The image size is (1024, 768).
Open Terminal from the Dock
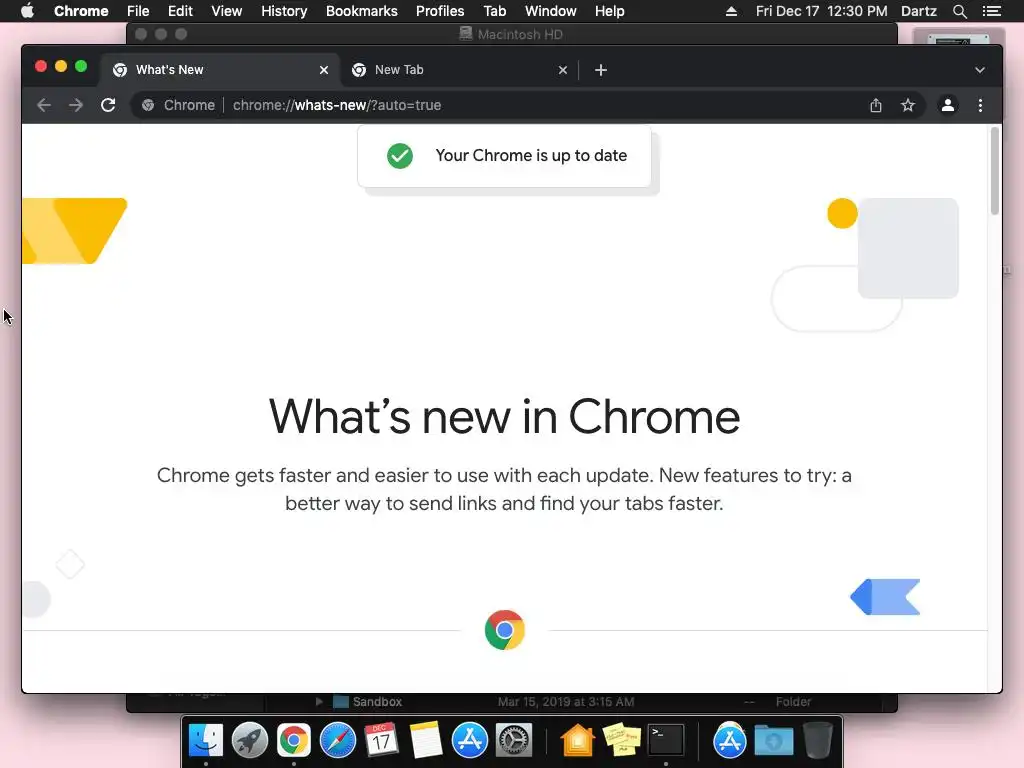665,741
